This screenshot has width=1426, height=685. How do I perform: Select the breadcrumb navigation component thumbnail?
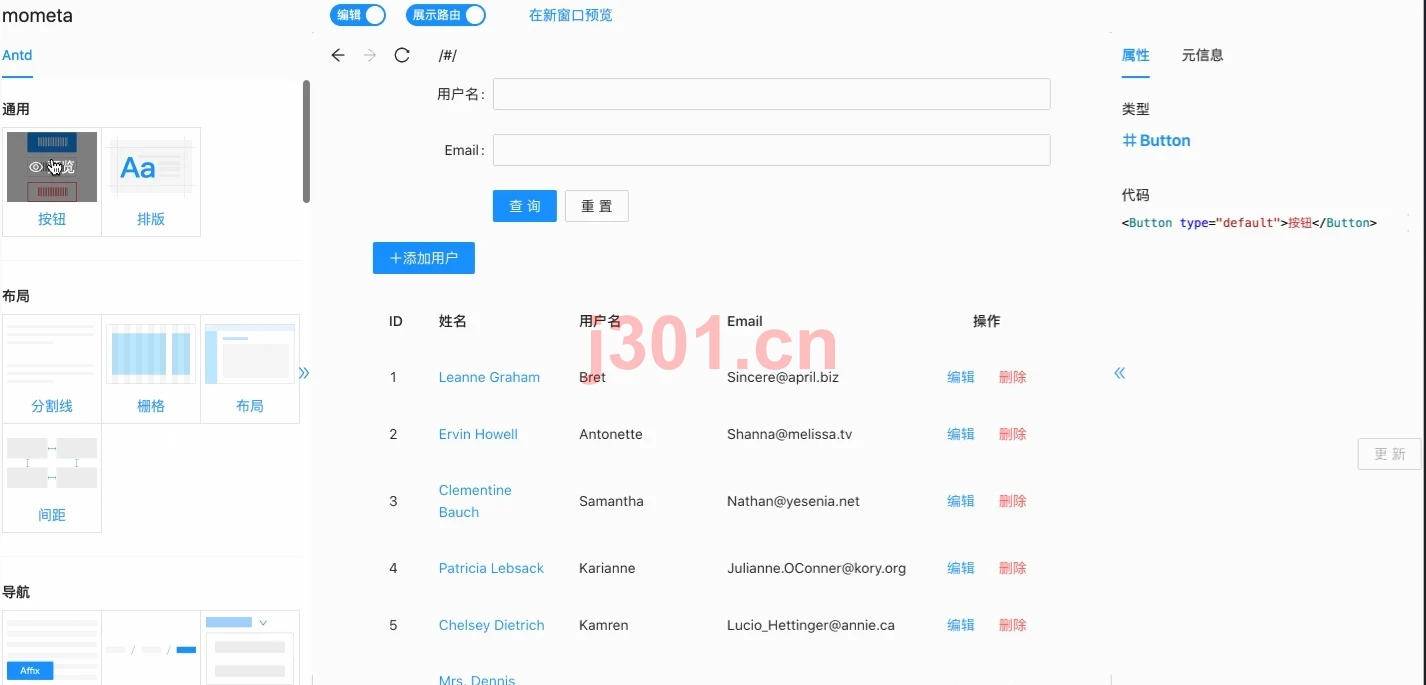[151, 648]
